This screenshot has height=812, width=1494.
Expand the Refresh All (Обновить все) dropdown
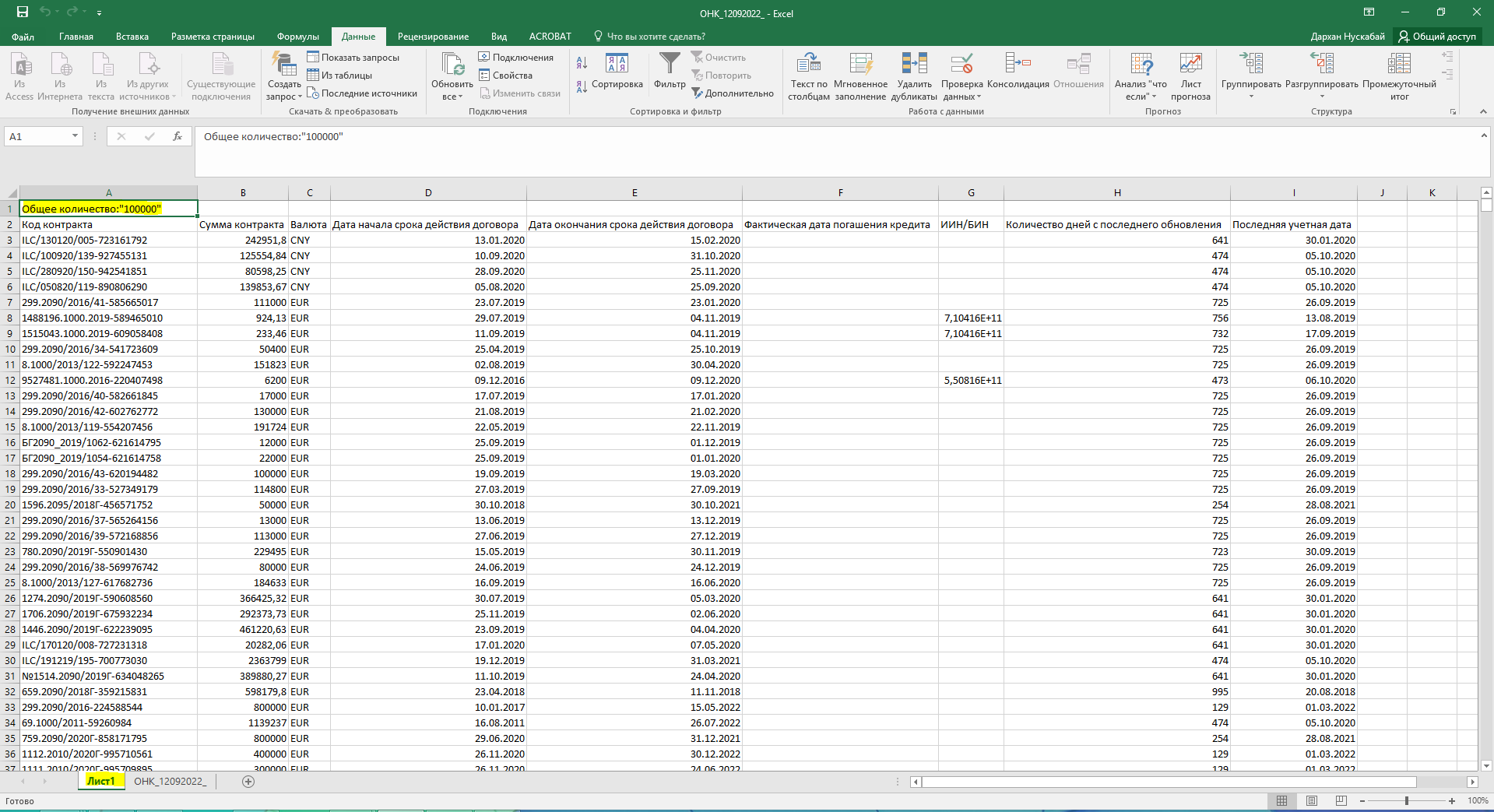pyautogui.click(x=452, y=97)
